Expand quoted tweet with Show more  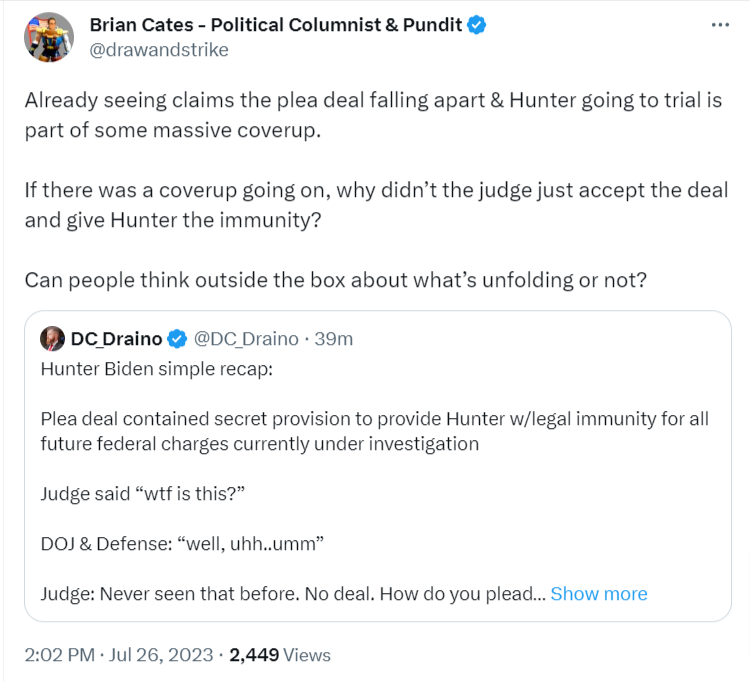tap(598, 594)
